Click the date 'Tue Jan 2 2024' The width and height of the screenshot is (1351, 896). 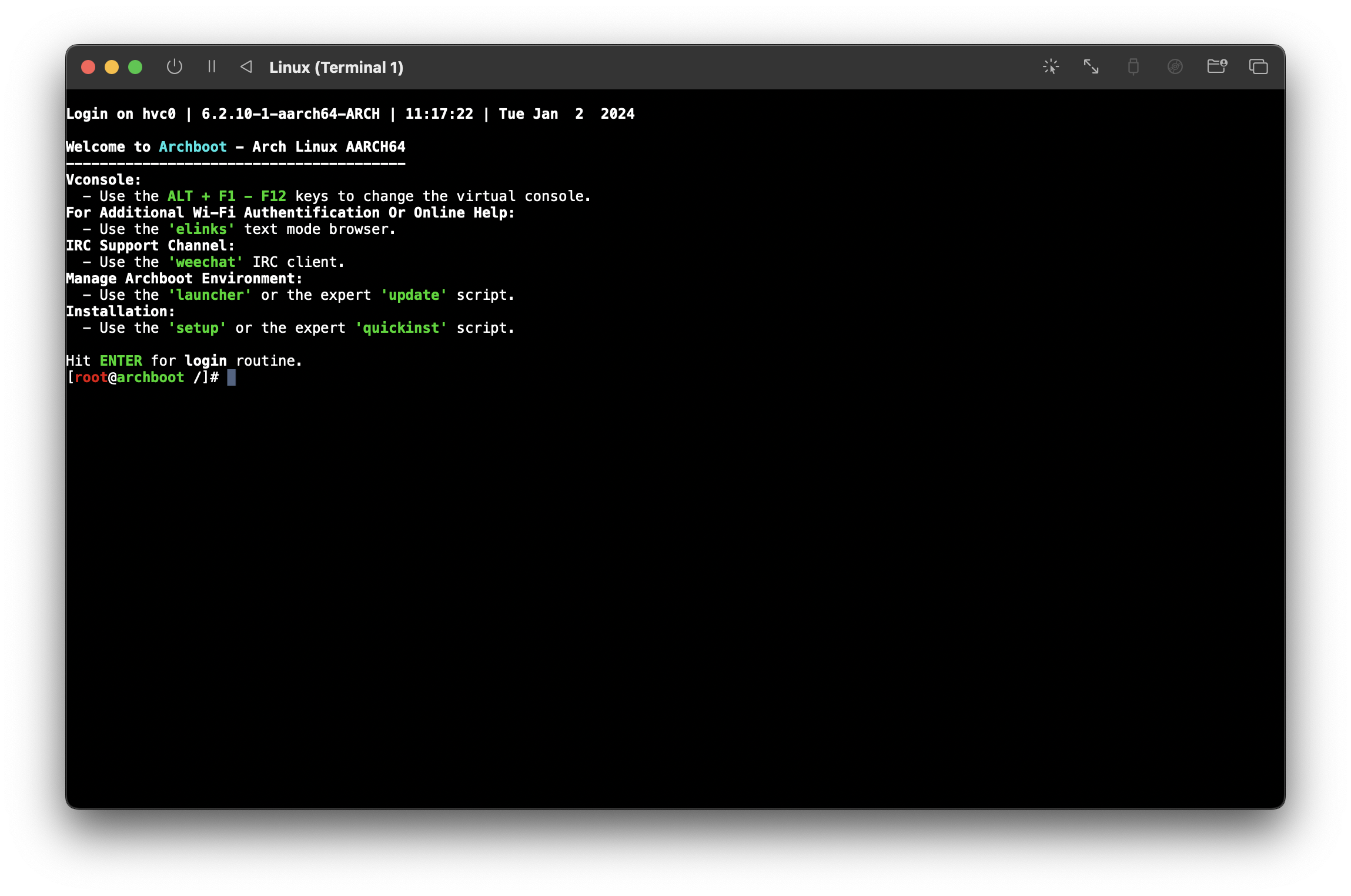(x=567, y=114)
